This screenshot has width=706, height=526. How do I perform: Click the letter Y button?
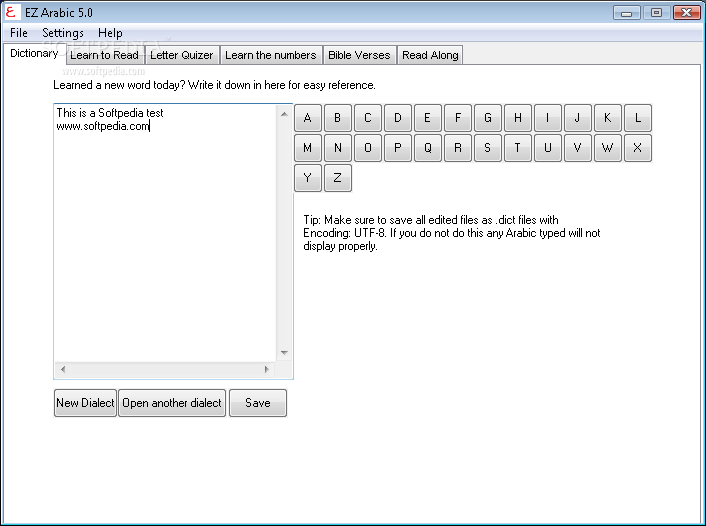(308, 178)
